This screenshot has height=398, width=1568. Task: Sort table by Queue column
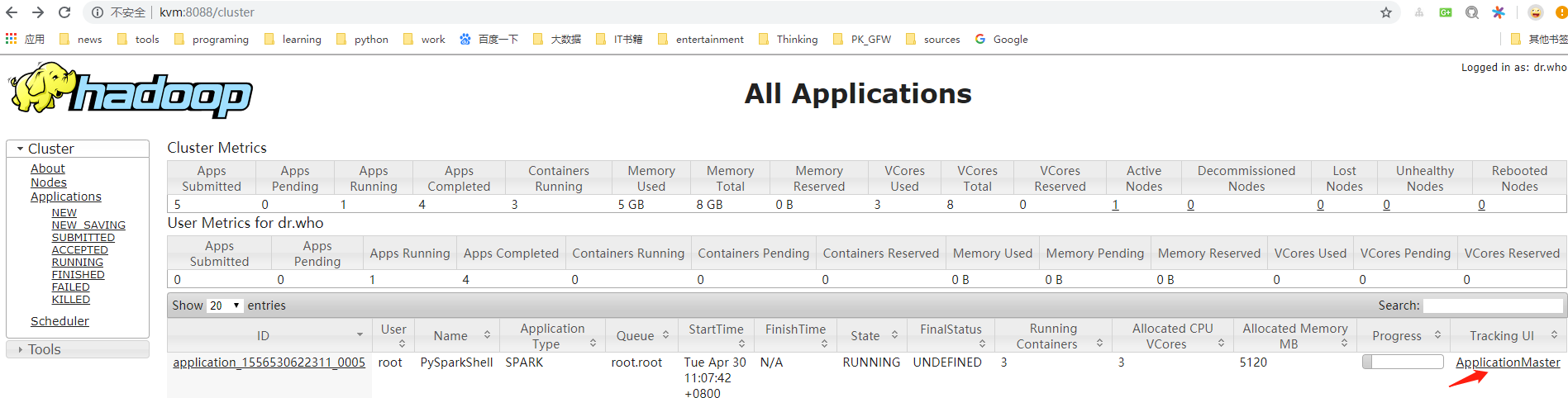641,335
